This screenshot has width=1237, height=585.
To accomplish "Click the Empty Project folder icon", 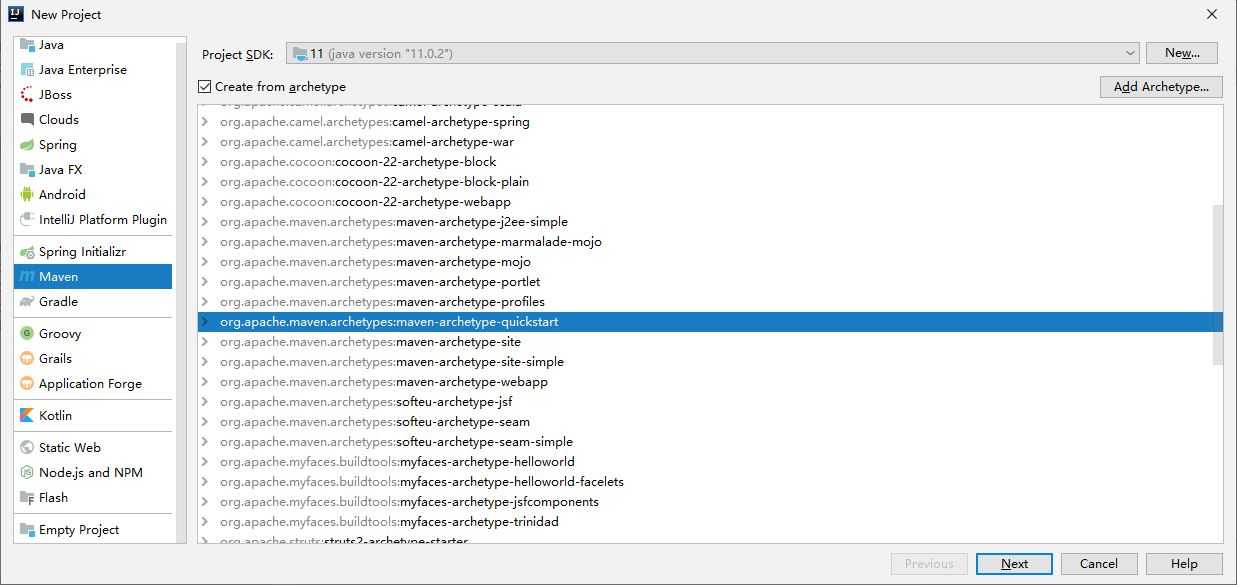I will tap(27, 530).
